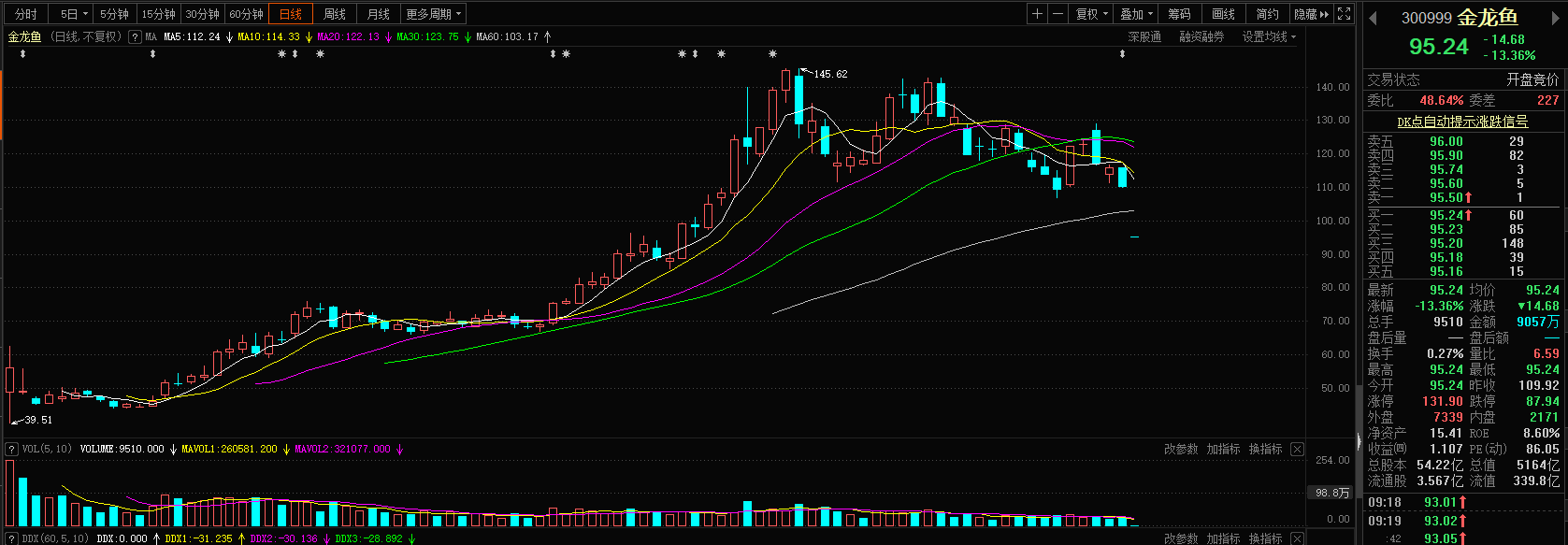Click 换指标 in VOL panel
Screen dimensions: 1568x545
point(1265,449)
